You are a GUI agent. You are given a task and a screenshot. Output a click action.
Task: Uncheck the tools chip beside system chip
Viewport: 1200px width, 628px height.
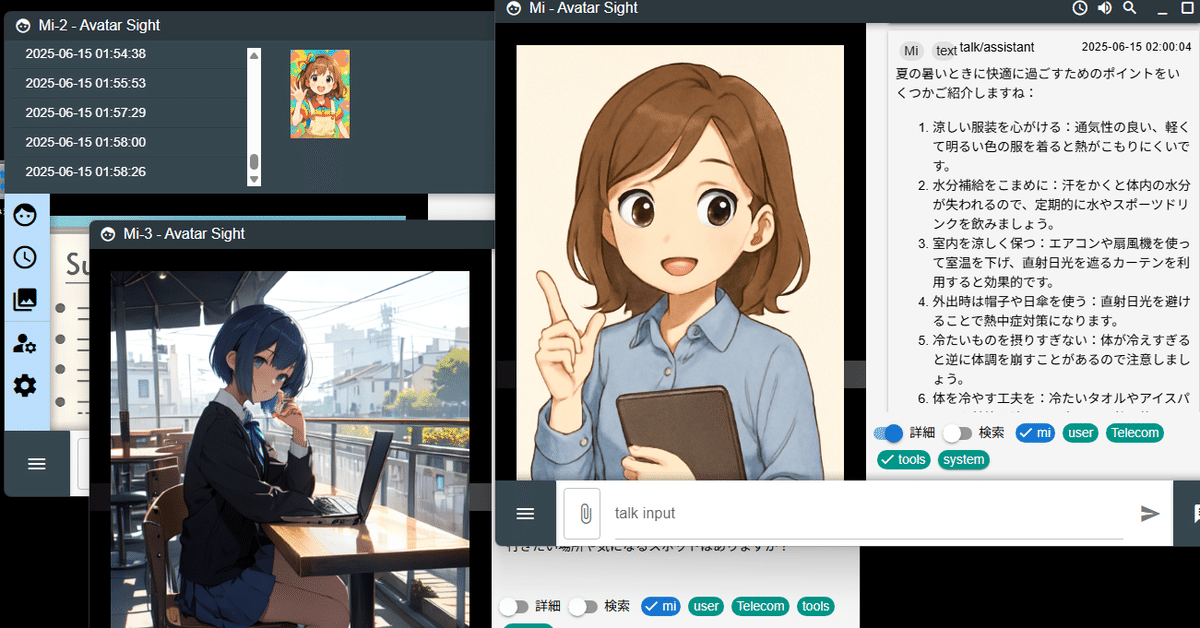904,460
